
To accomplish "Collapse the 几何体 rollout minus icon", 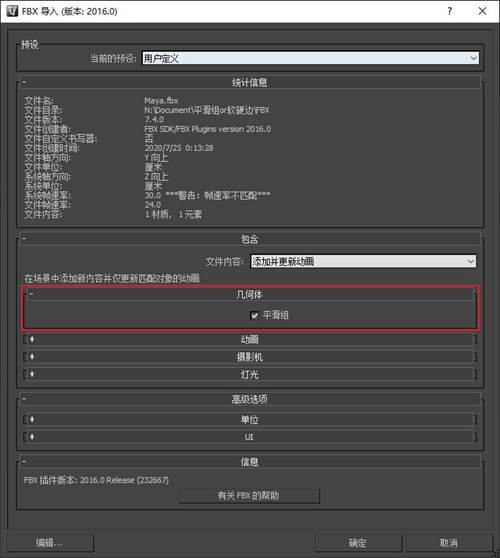I will point(31,294).
